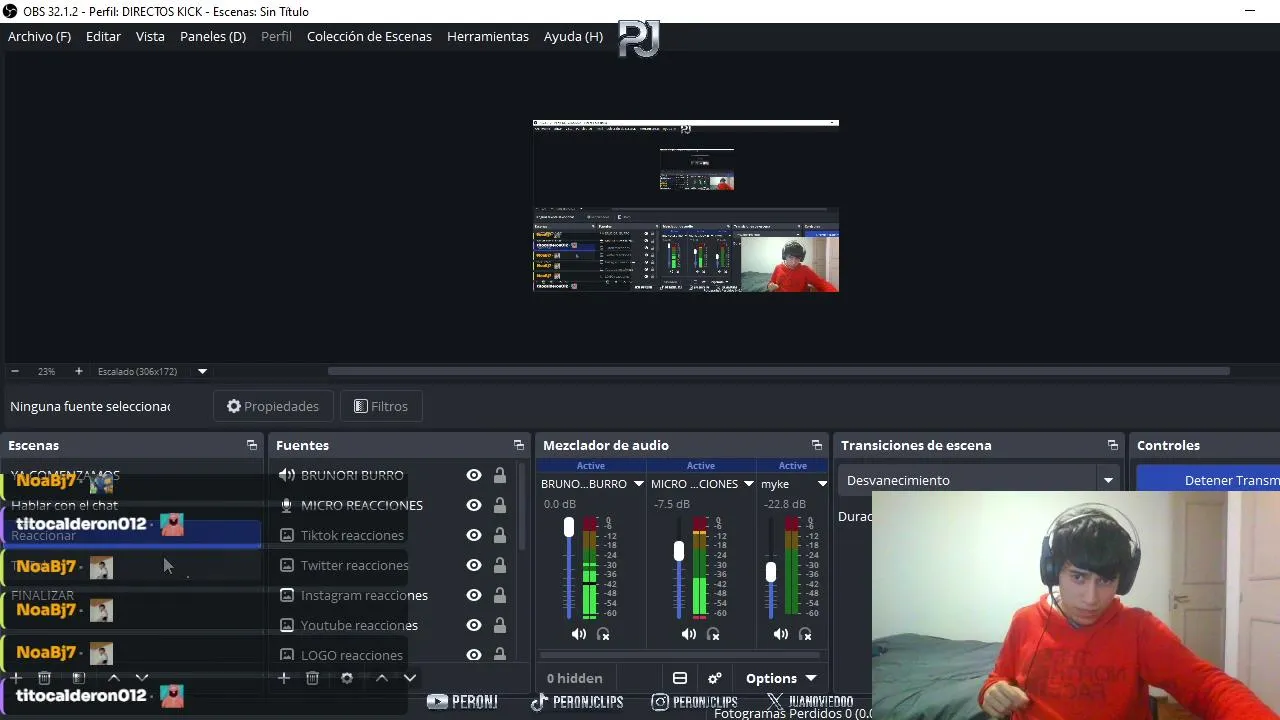
Task: Switch audio mixer layout icon
Action: 680,678
